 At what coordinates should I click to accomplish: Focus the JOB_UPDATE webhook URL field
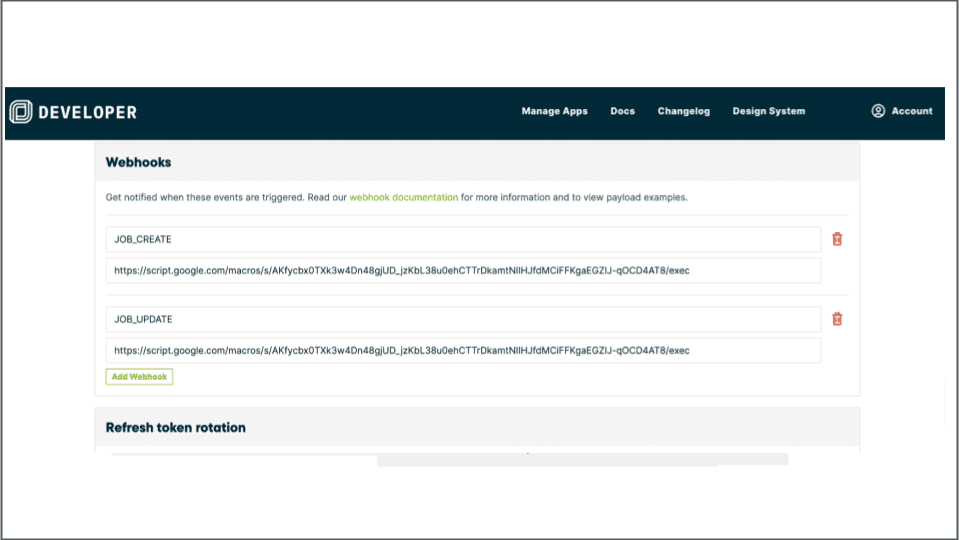pyautogui.click(x=463, y=351)
